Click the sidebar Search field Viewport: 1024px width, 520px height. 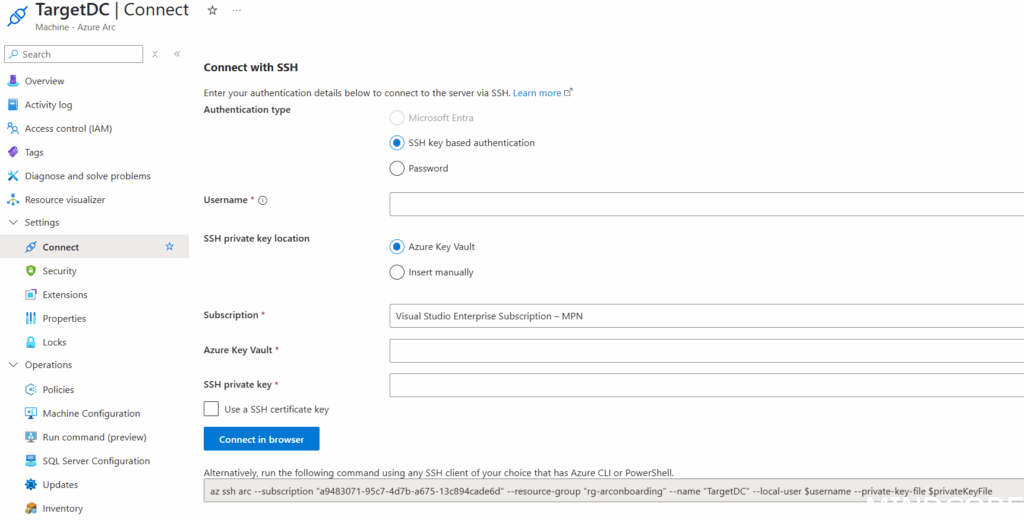pyautogui.click(x=73, y=54)
